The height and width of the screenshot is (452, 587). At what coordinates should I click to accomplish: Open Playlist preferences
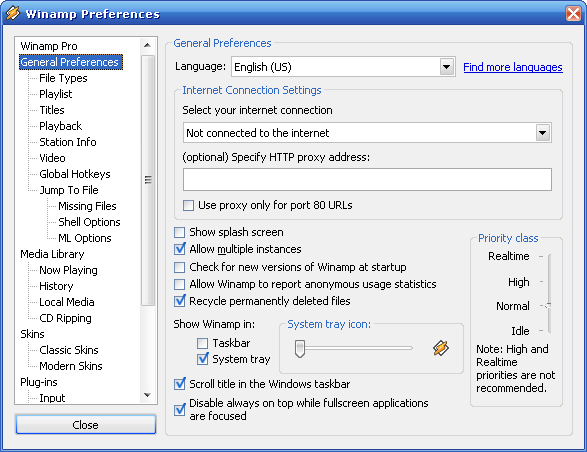(56, 94)
